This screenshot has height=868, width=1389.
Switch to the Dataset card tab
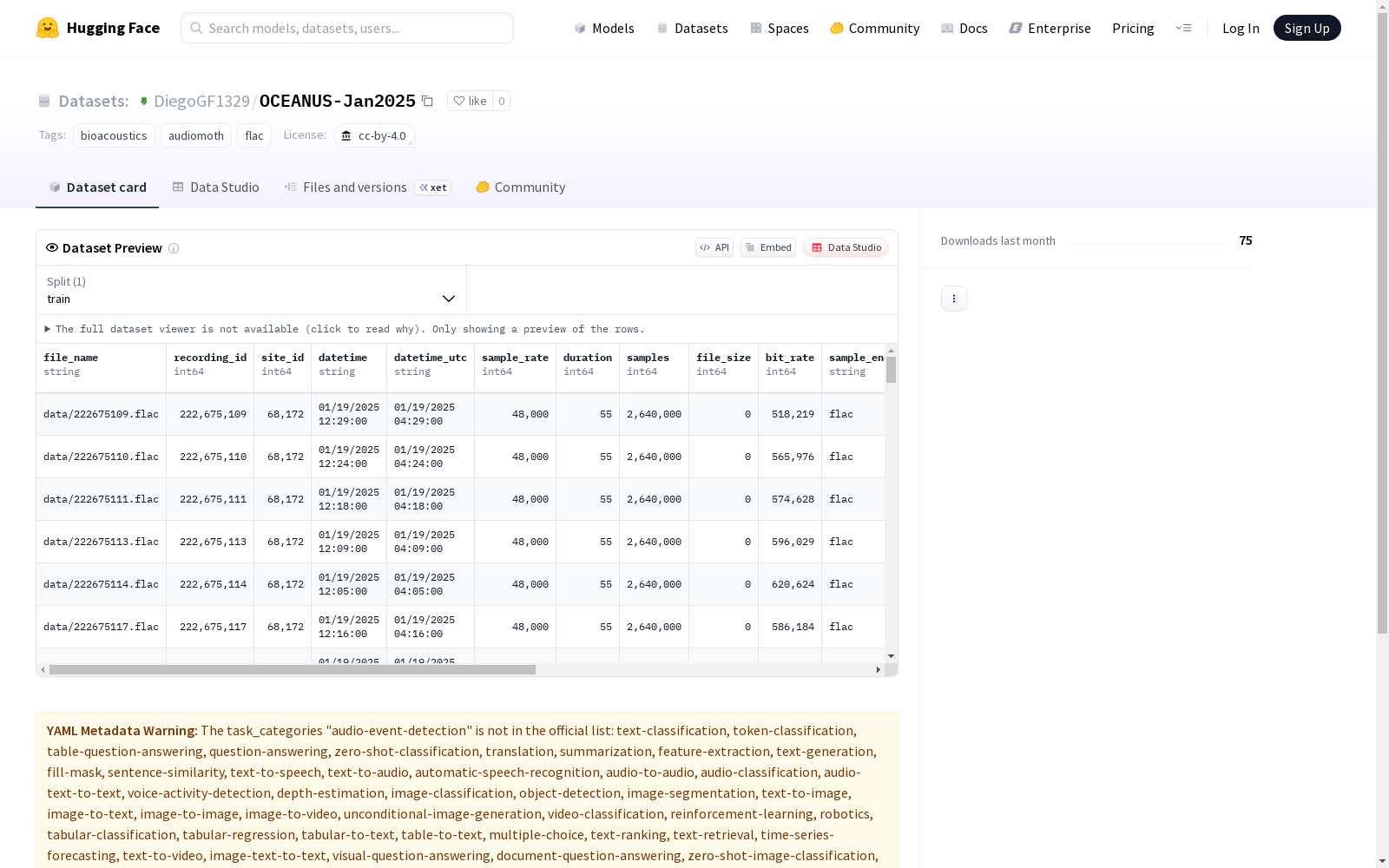point(97,187)
